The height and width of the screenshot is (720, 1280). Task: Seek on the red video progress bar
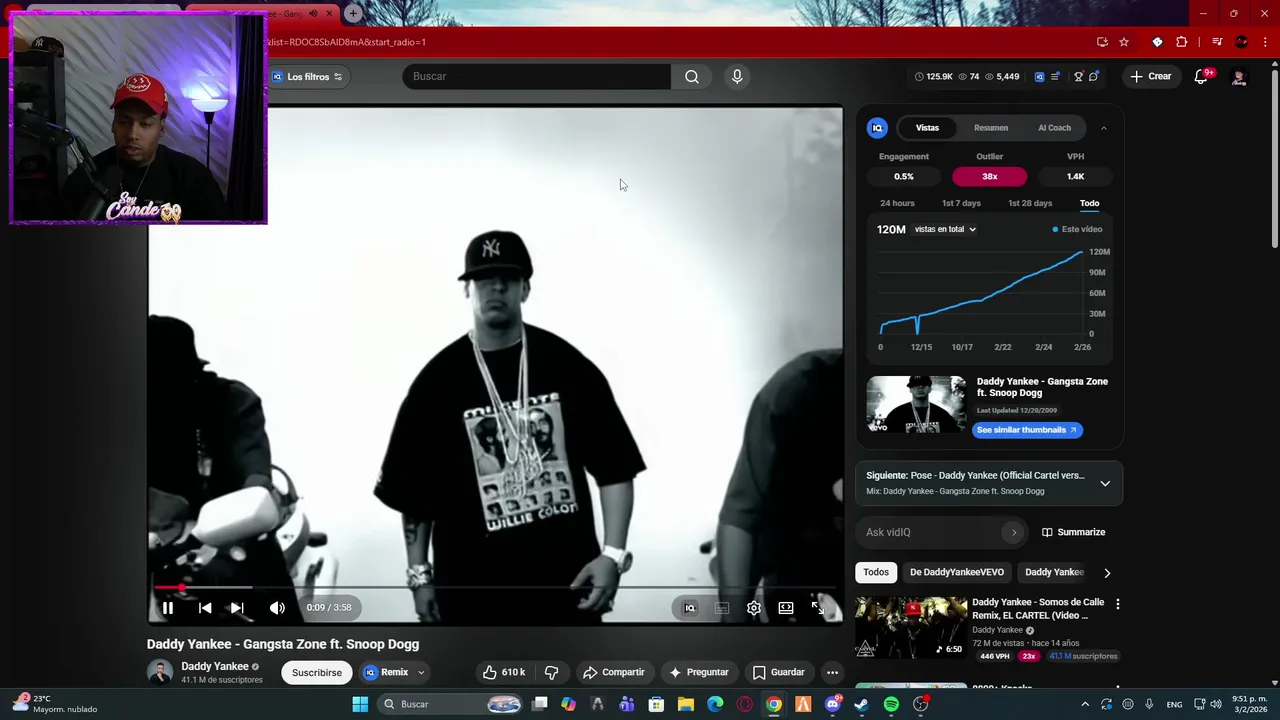pos(495,588)
